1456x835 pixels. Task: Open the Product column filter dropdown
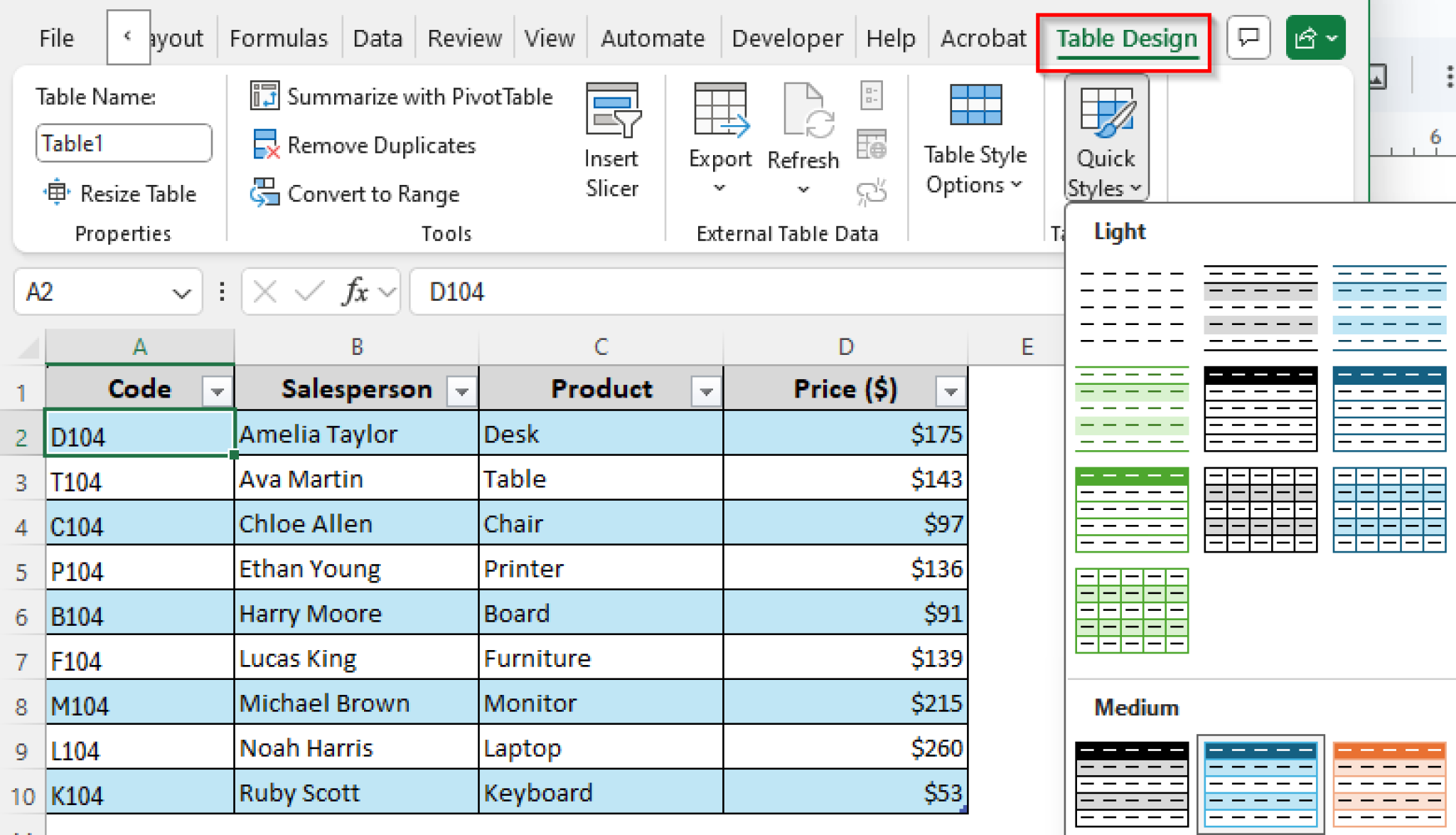705,390
